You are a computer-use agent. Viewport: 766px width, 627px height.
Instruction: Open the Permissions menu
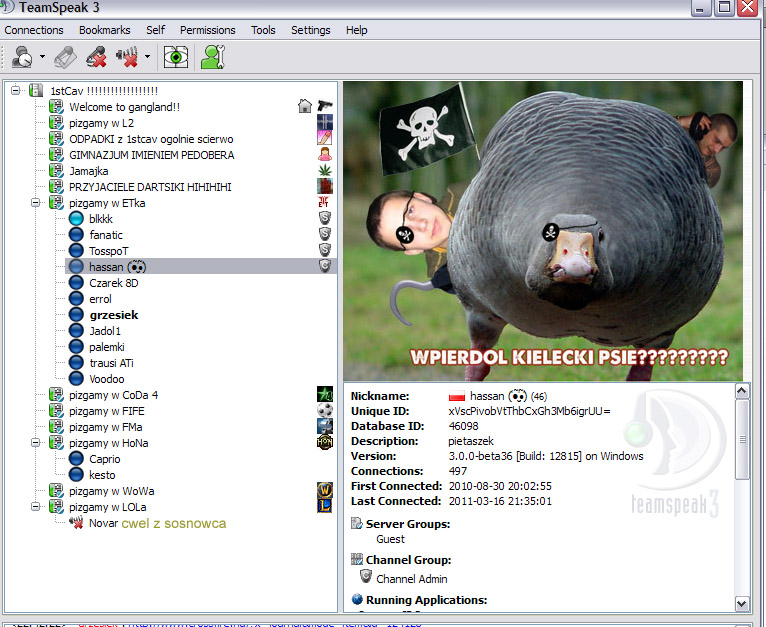click(x=208, y=30)
